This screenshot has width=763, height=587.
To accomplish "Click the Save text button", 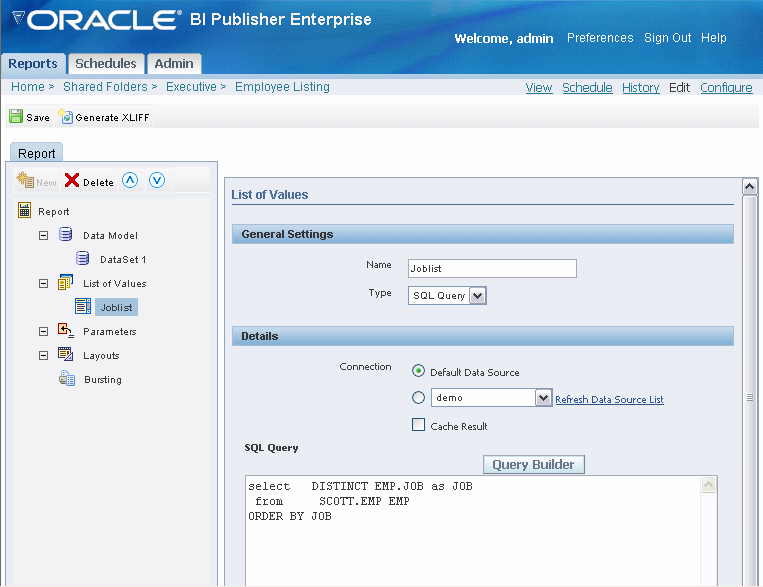I will (x=38, y=117).
